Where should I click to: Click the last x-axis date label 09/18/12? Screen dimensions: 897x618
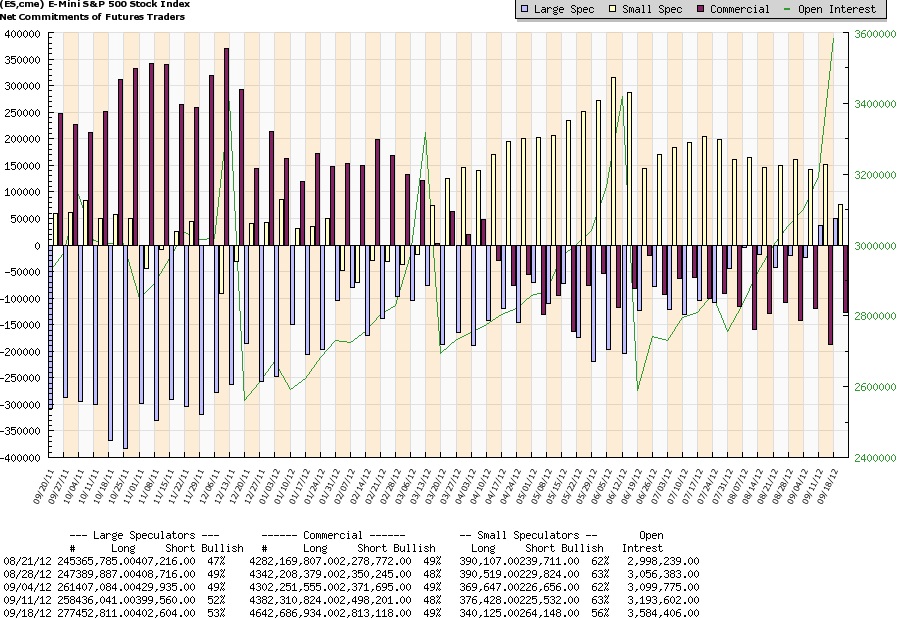pos(827,486)
